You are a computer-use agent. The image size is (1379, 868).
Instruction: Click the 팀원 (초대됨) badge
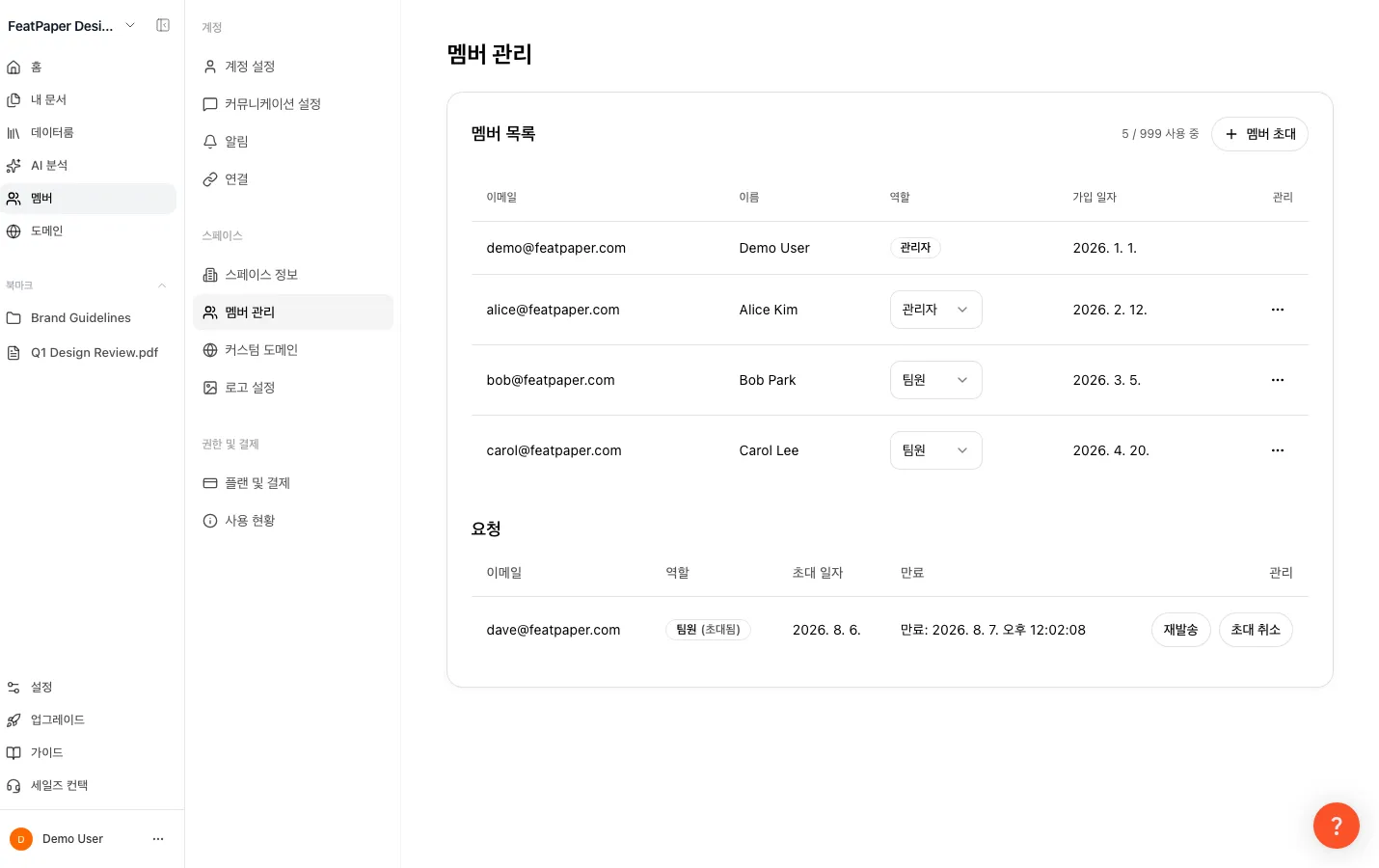(709, 630)
